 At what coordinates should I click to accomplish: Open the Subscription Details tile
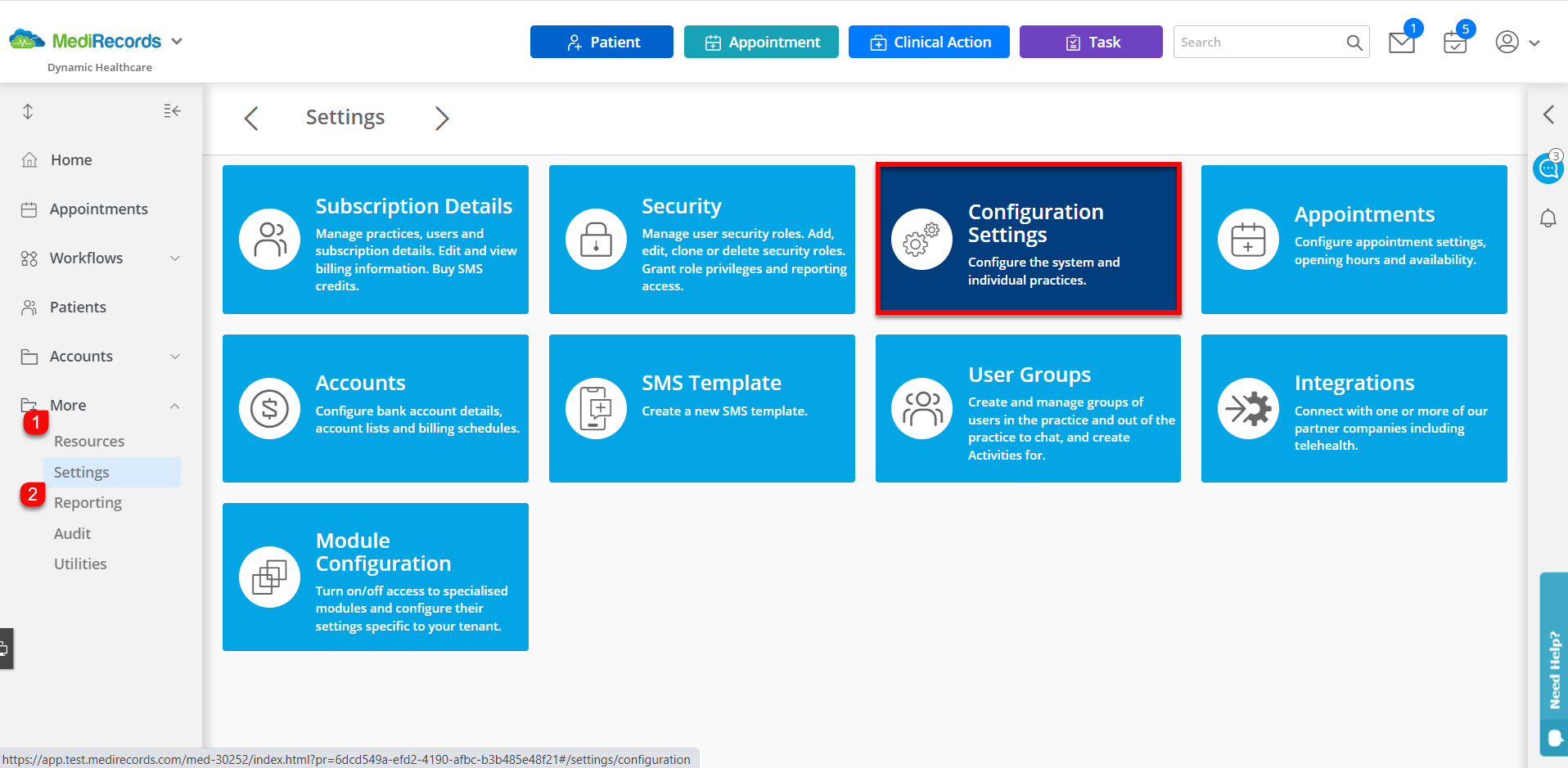[x=376, y=240]
